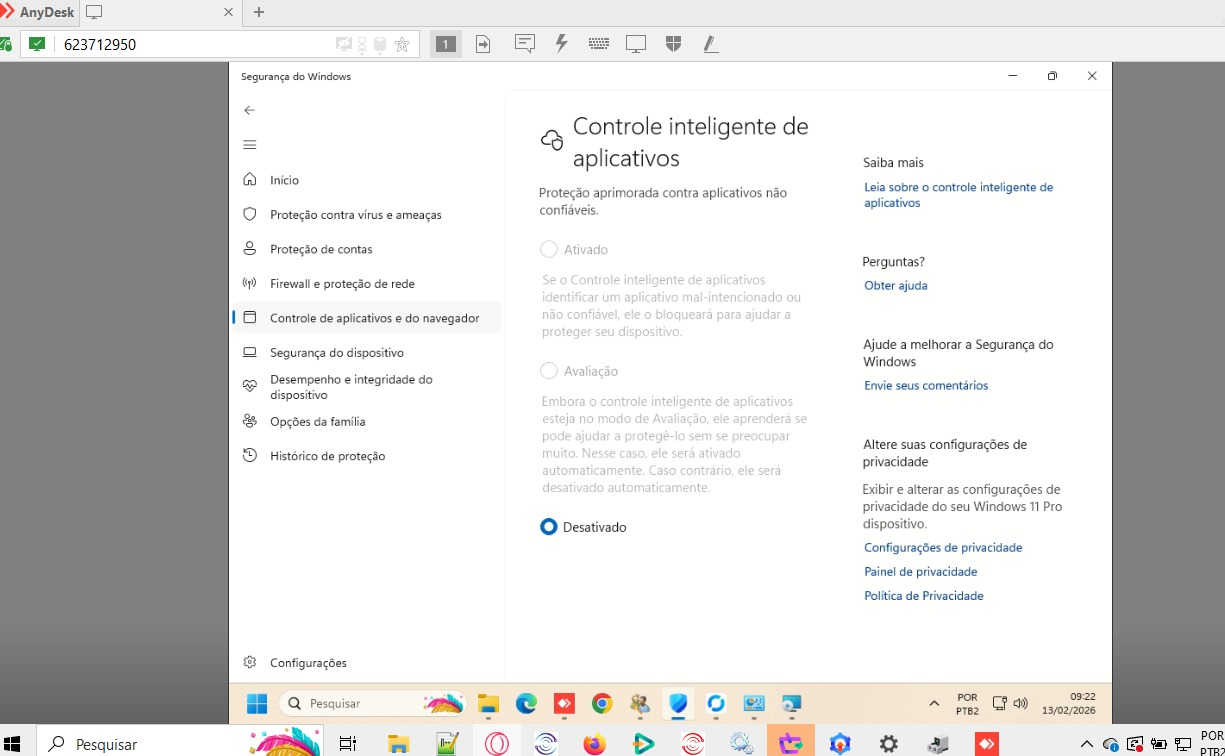Click the AnyDesk address input field
The height and width of the screenshot is (756, 1225).
coord(195,44)
